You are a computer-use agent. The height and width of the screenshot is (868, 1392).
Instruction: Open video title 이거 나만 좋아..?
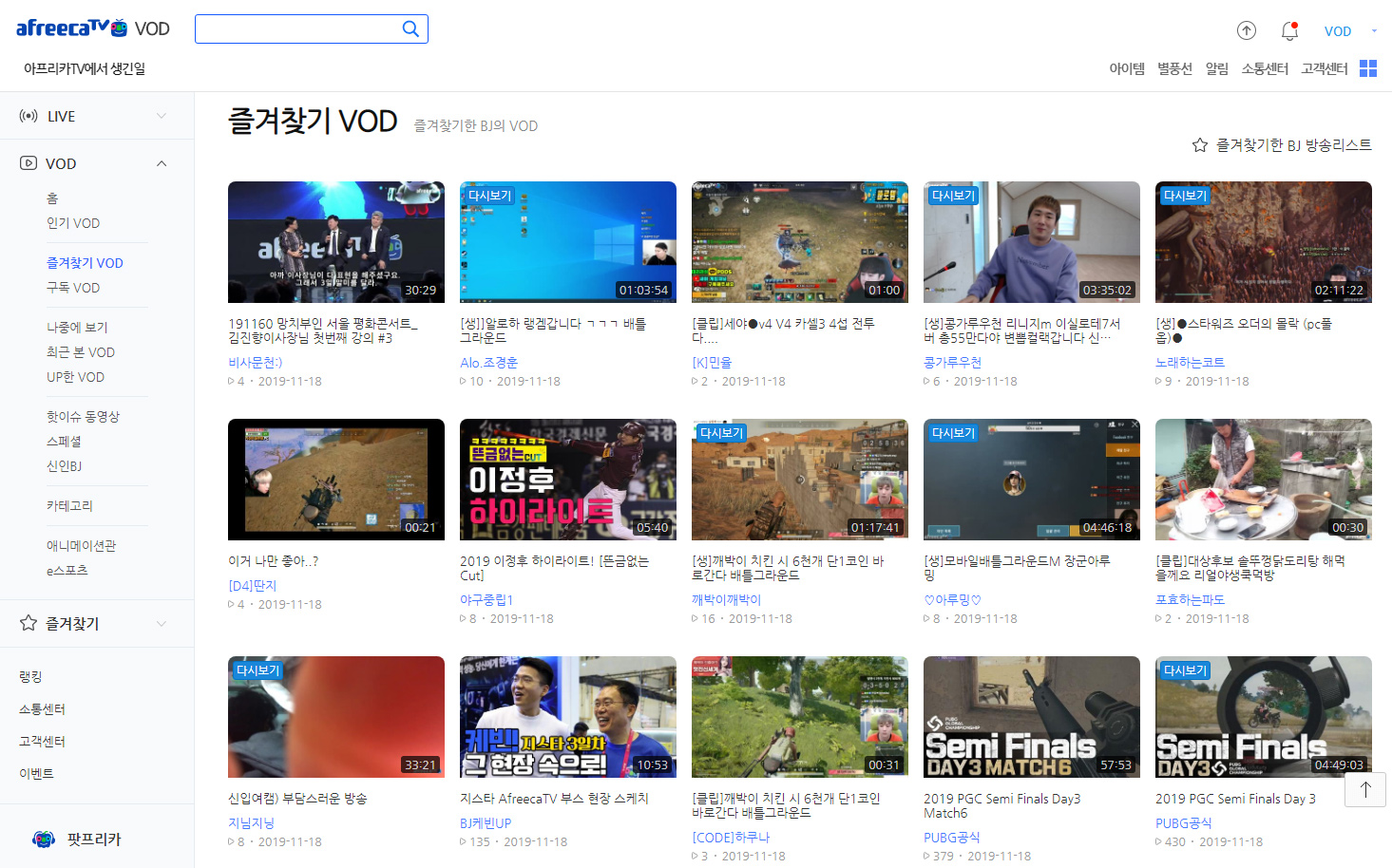tap(273, 561)
